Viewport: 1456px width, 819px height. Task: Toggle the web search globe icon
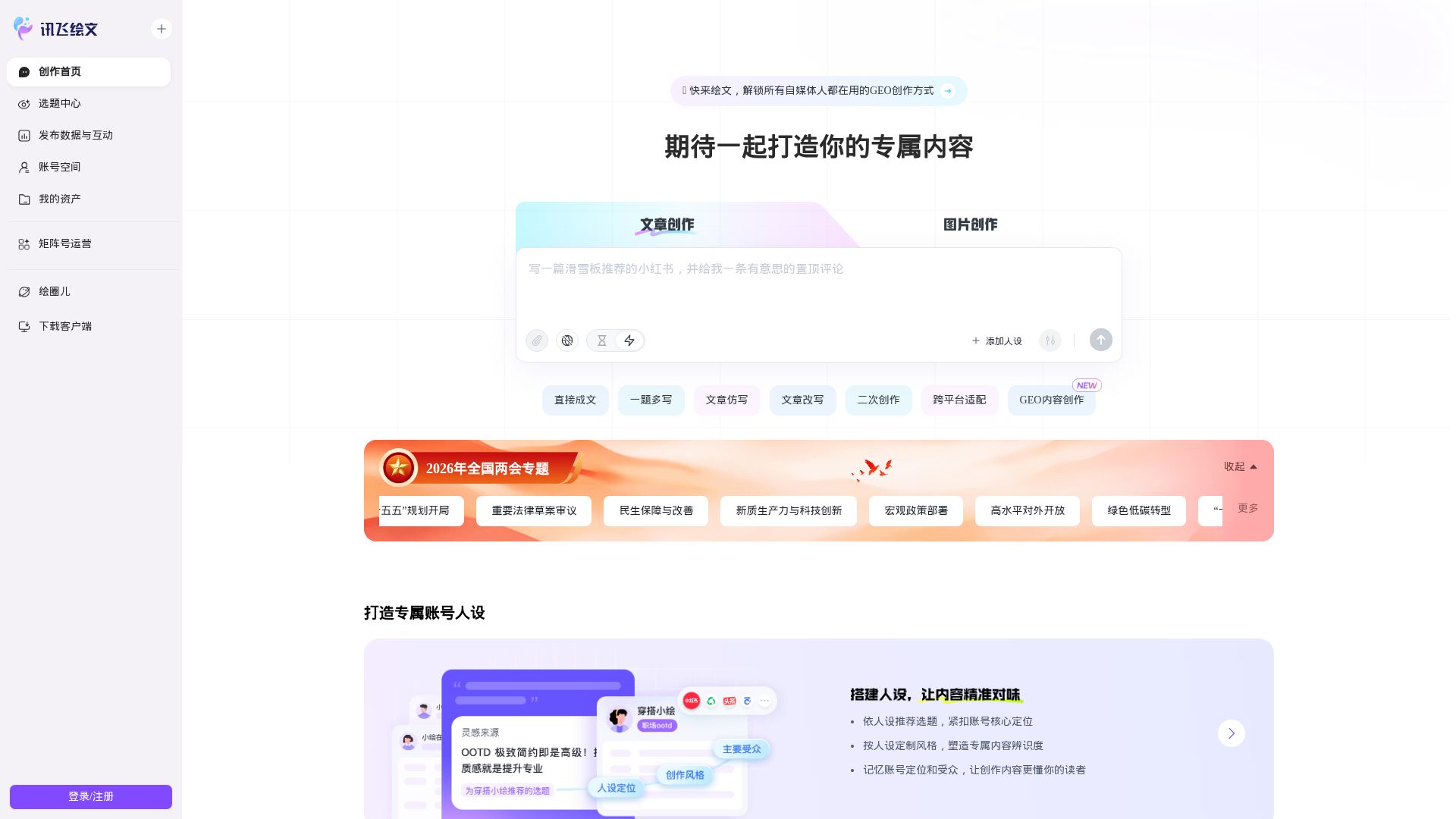(x=567, y=340)
